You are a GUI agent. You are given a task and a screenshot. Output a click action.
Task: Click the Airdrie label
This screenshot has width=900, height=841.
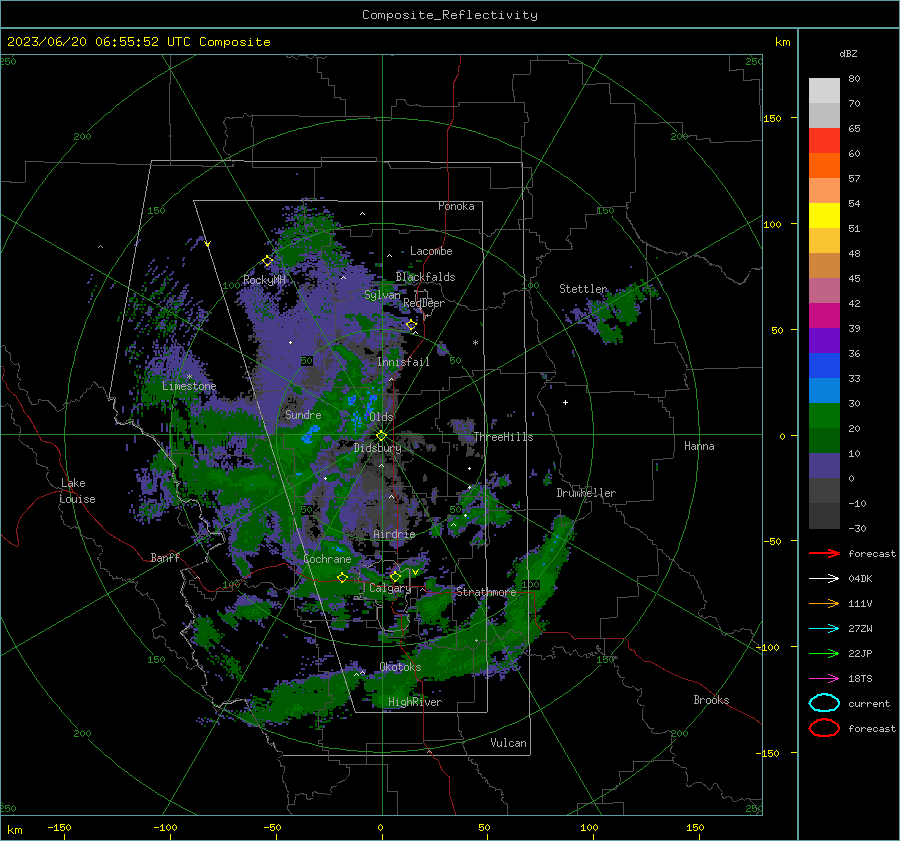point(394,534)
